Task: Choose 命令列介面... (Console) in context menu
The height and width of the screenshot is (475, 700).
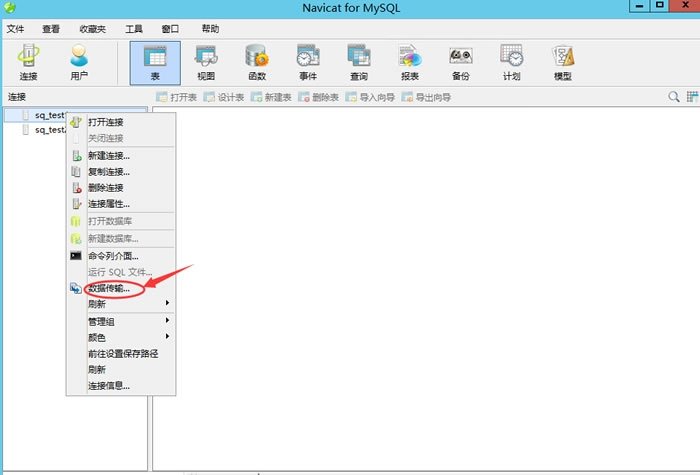Action: coord(121,256)
